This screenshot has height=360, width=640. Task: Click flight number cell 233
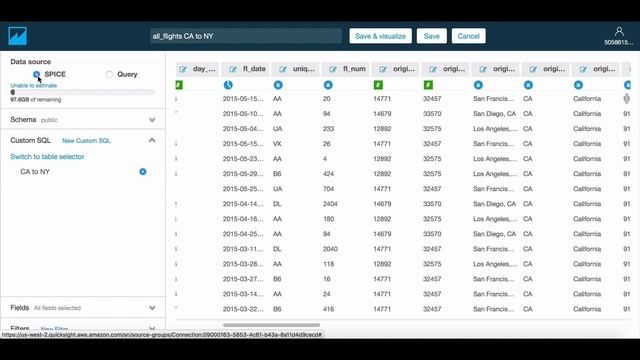pos(329,129)
